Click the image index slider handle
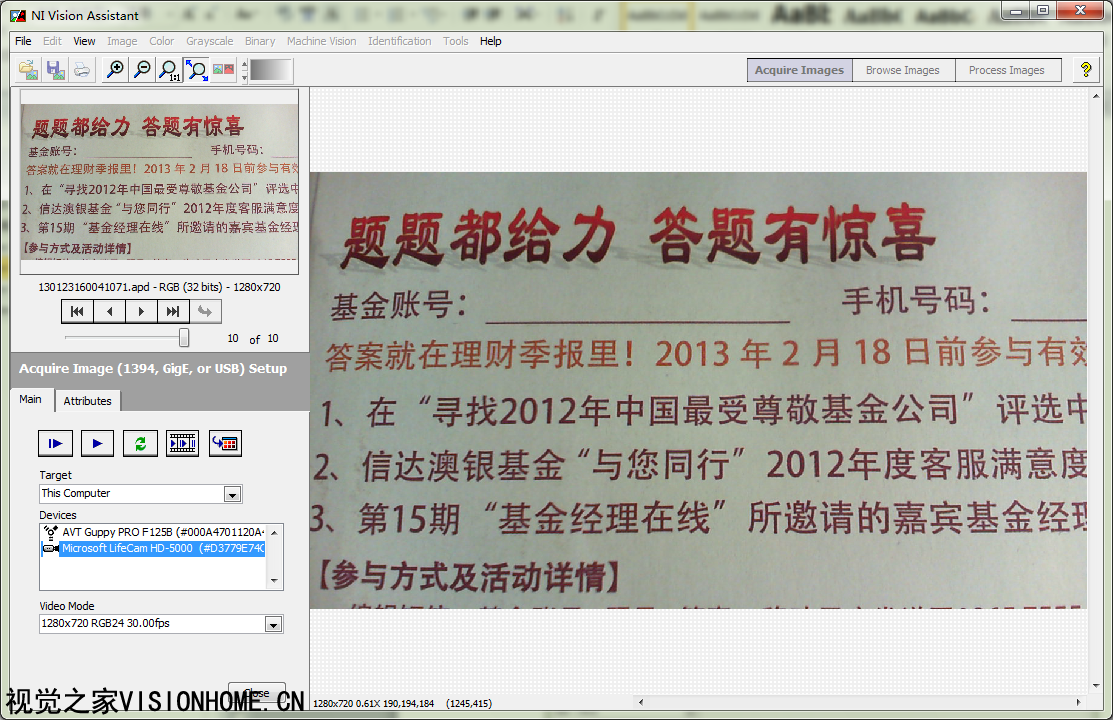Screen dimensions: 1113x720 (x=184, y=338)
